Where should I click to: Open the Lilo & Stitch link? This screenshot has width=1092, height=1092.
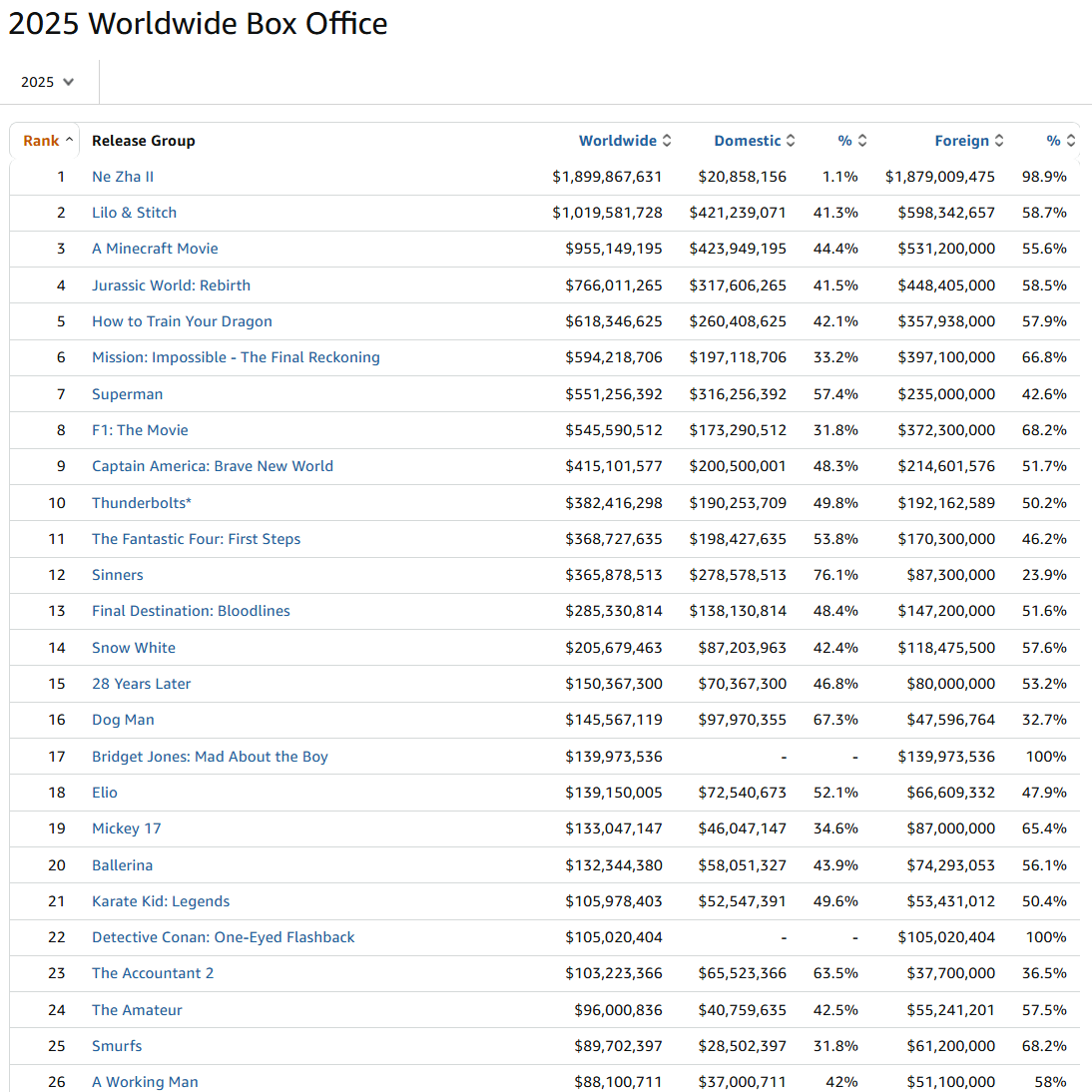point(135,213)
